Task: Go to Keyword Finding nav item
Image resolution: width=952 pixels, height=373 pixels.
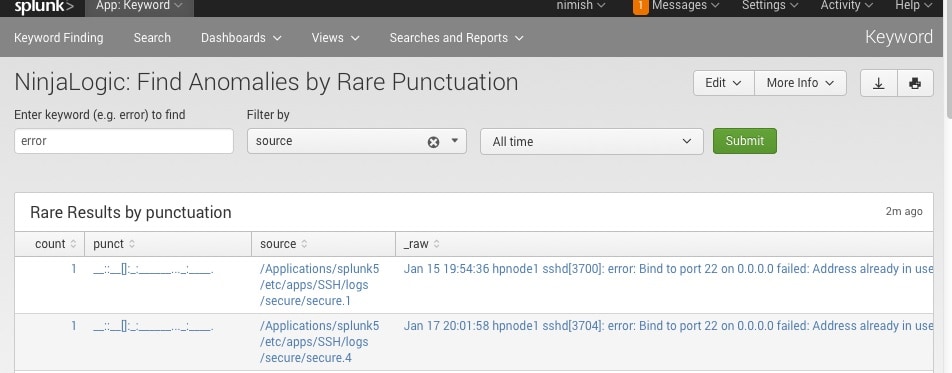Action: (58, 38)
